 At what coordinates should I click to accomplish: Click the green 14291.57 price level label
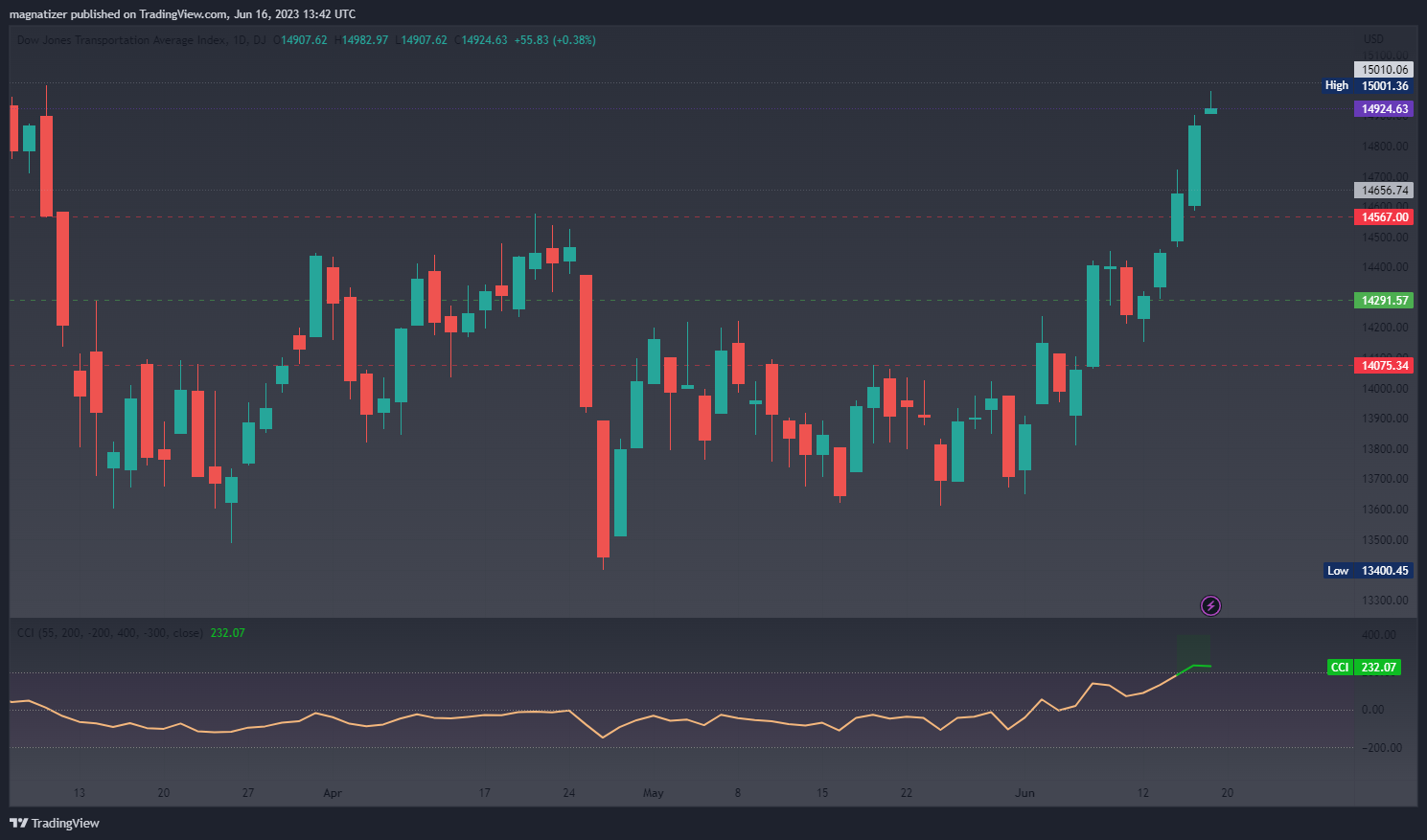(1385, 301)
